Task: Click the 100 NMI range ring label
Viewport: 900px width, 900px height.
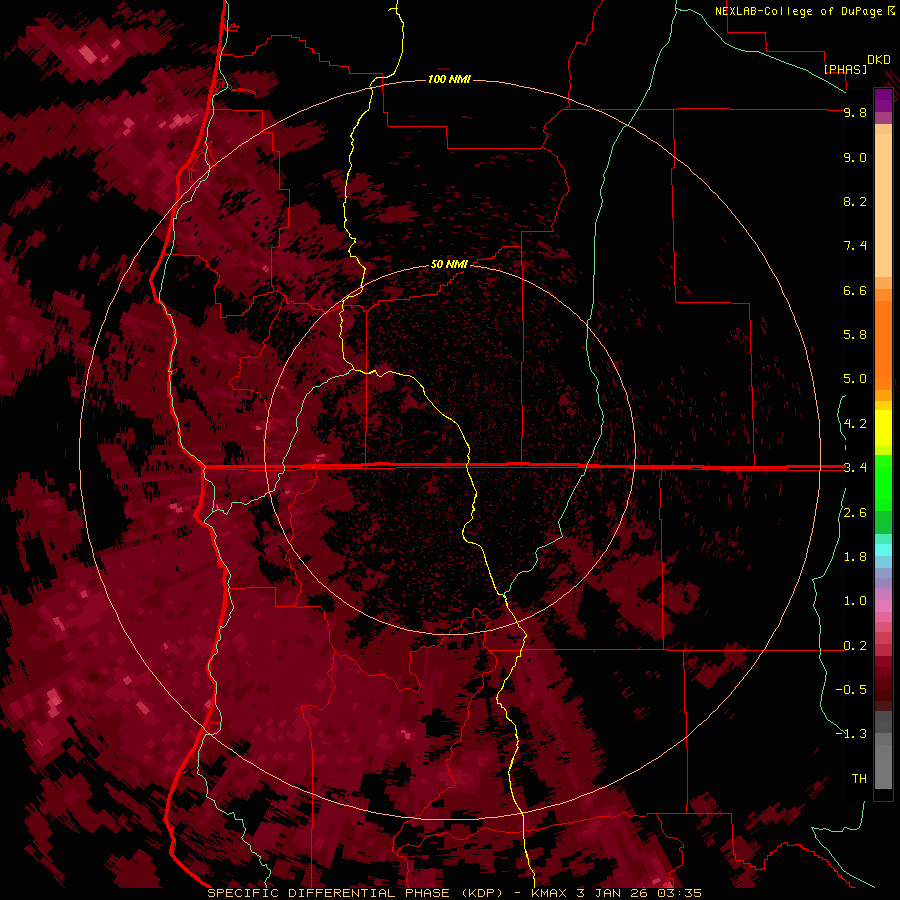Action: (x=449, y=79)
